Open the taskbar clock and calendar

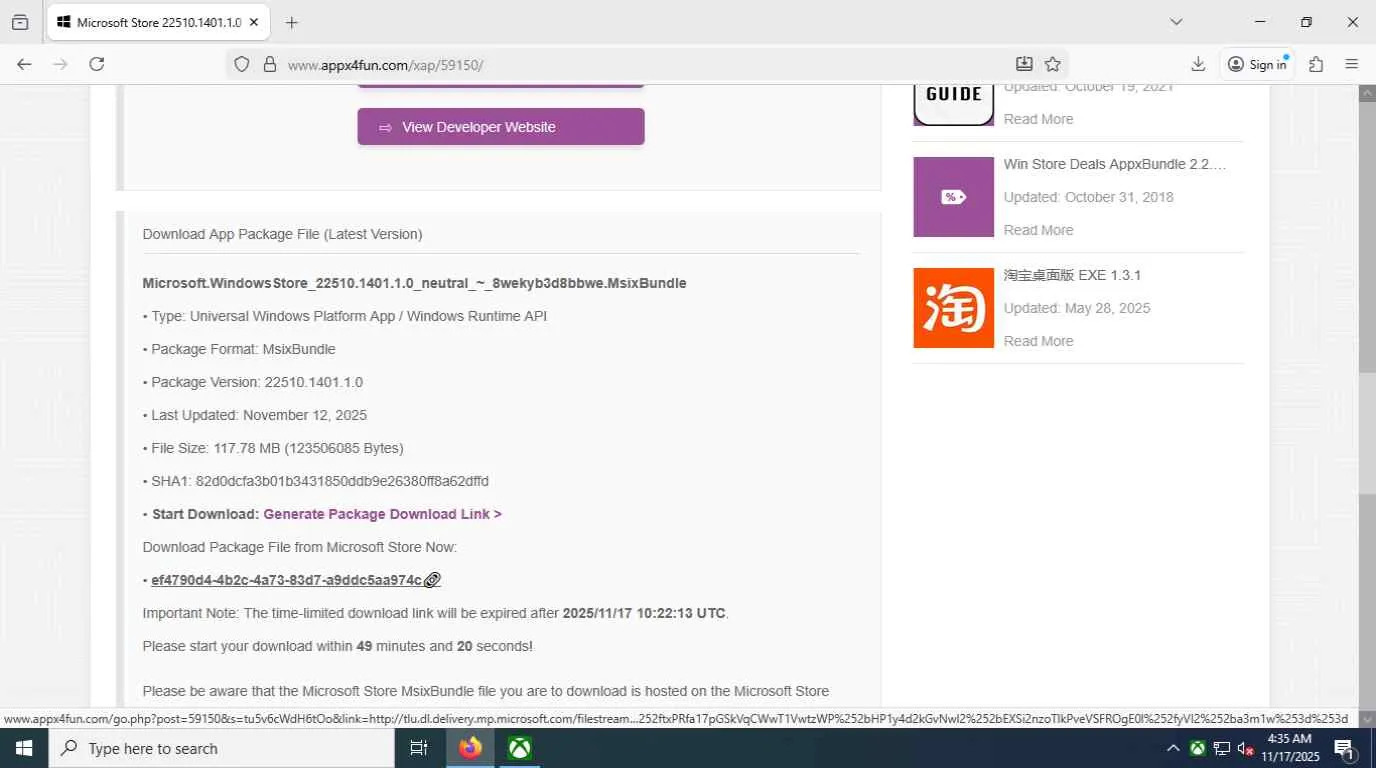[1290, 748]
